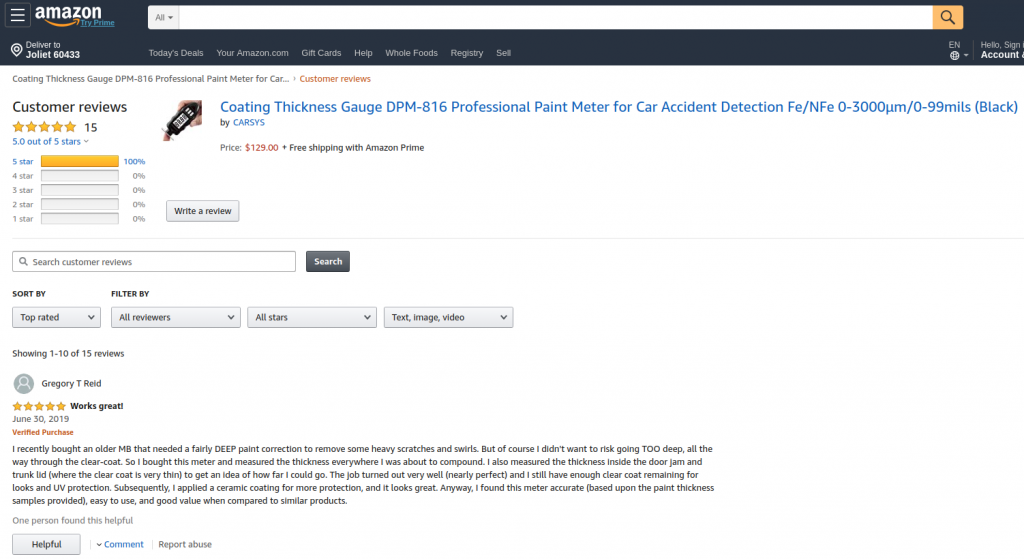The height and width of the screenshot is (559, 1024).
Task: Click the One person found this helpful text
Action: tap(72, 520)
